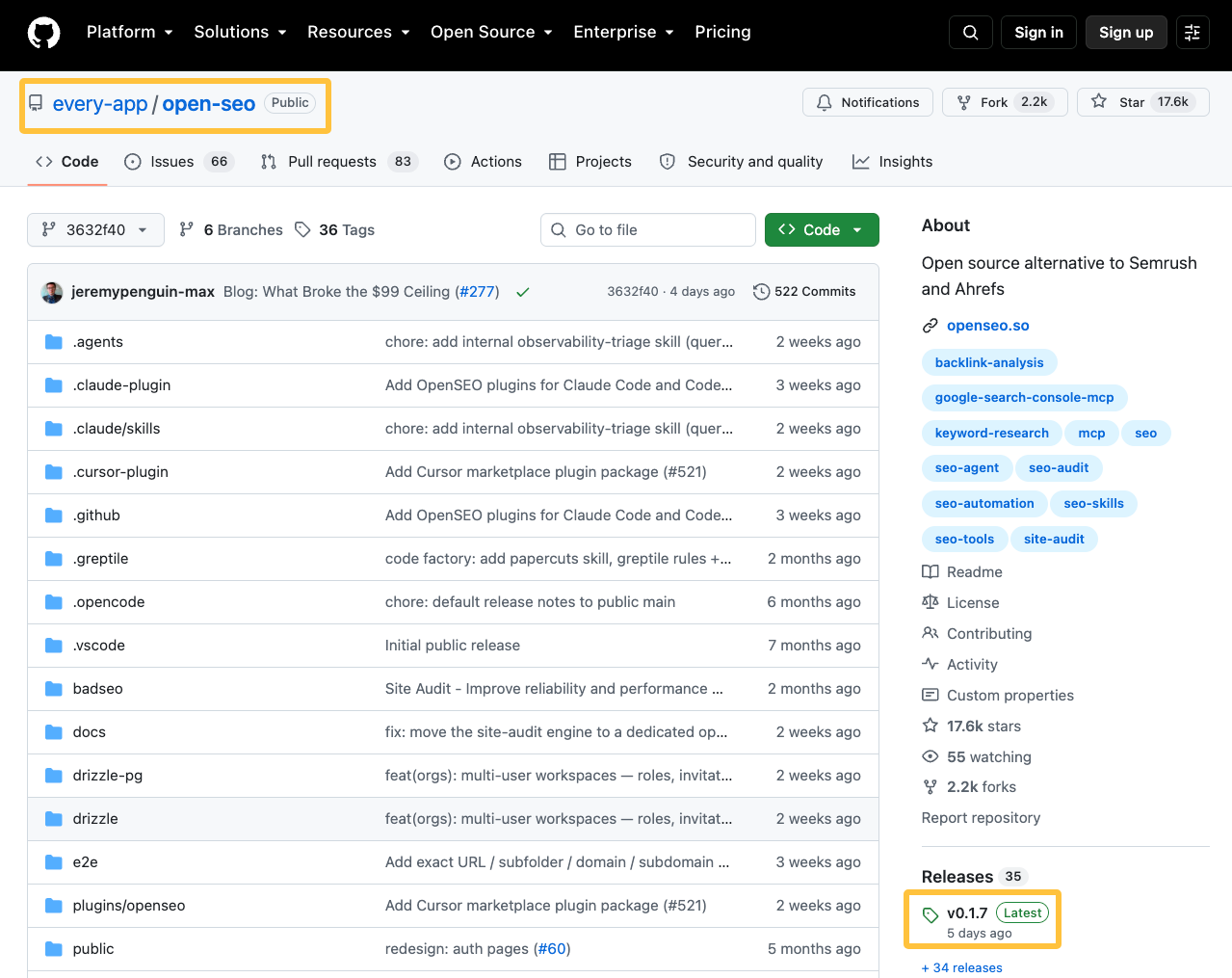The width and height of the screenshot is (1232, 978).
Task: Click the Sign up button
Action: coord(1126,33)
